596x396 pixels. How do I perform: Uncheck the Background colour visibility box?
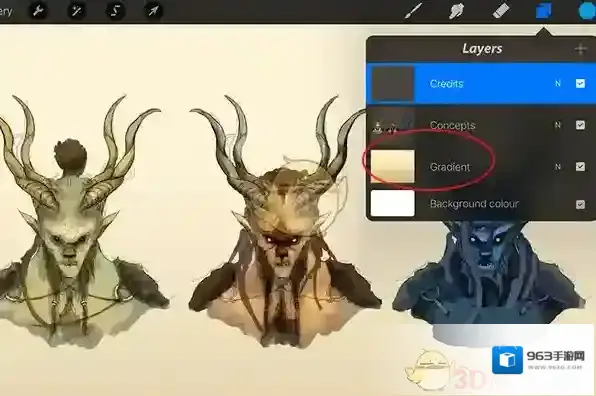point(580,204)
